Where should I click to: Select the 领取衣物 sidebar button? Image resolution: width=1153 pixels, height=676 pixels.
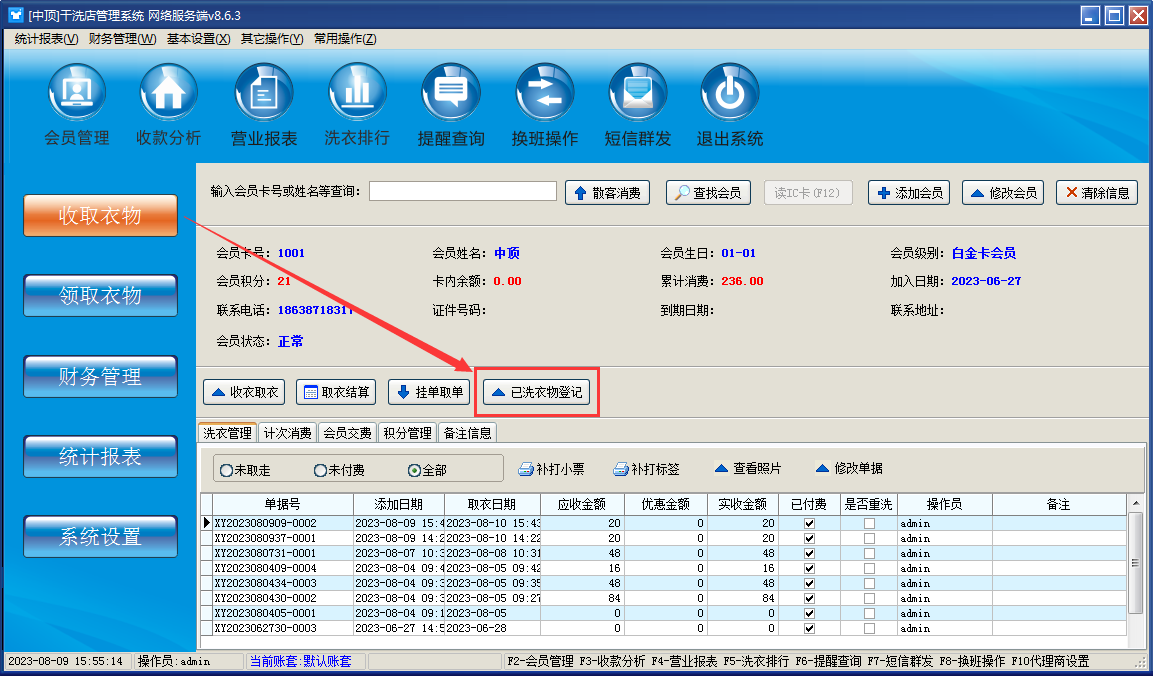100,295
